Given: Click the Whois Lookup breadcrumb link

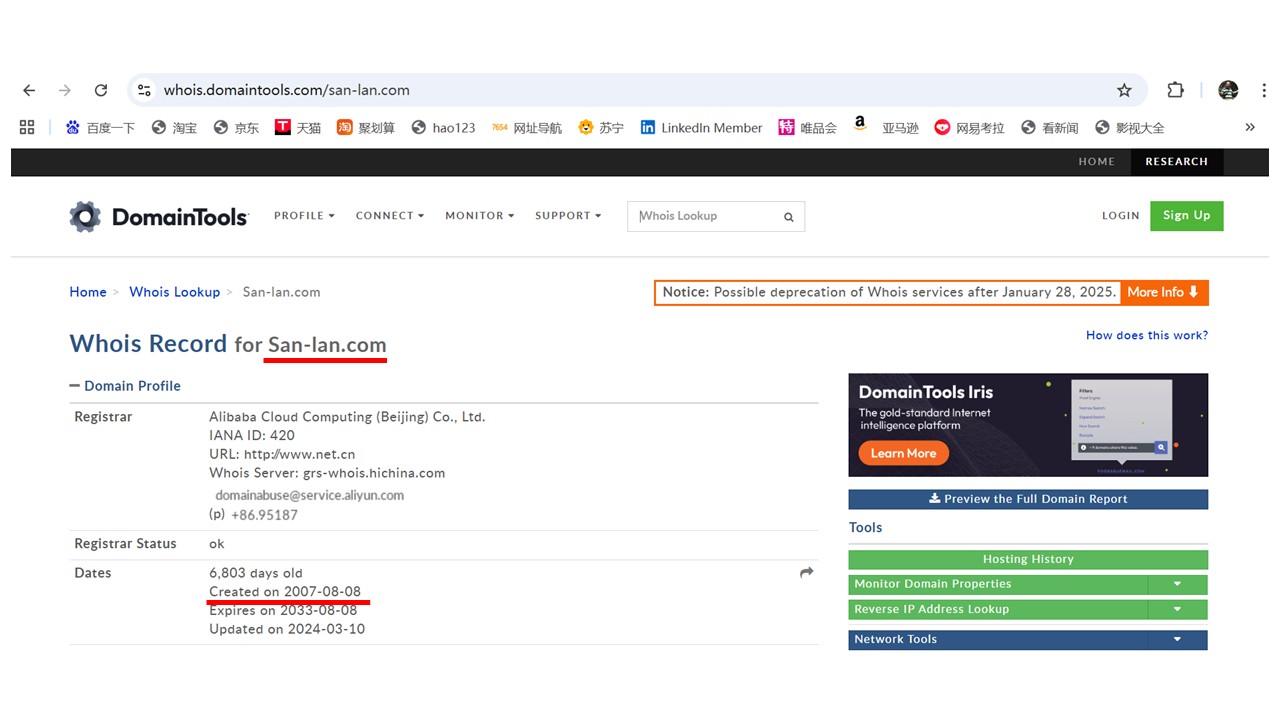Looking at the screenshot, I should [x=175, y=292].
